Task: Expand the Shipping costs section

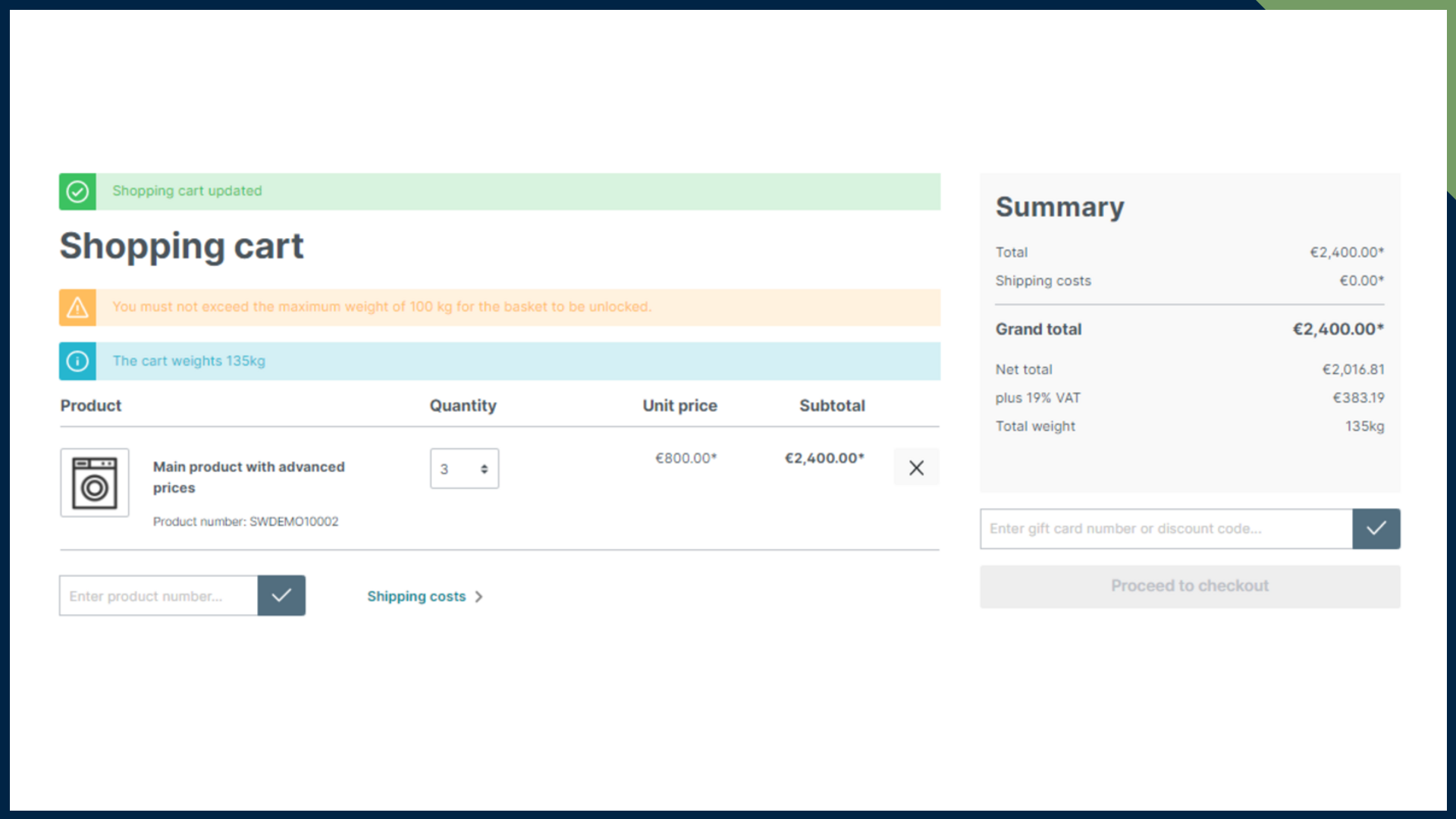Action: (x=417, y=597)
